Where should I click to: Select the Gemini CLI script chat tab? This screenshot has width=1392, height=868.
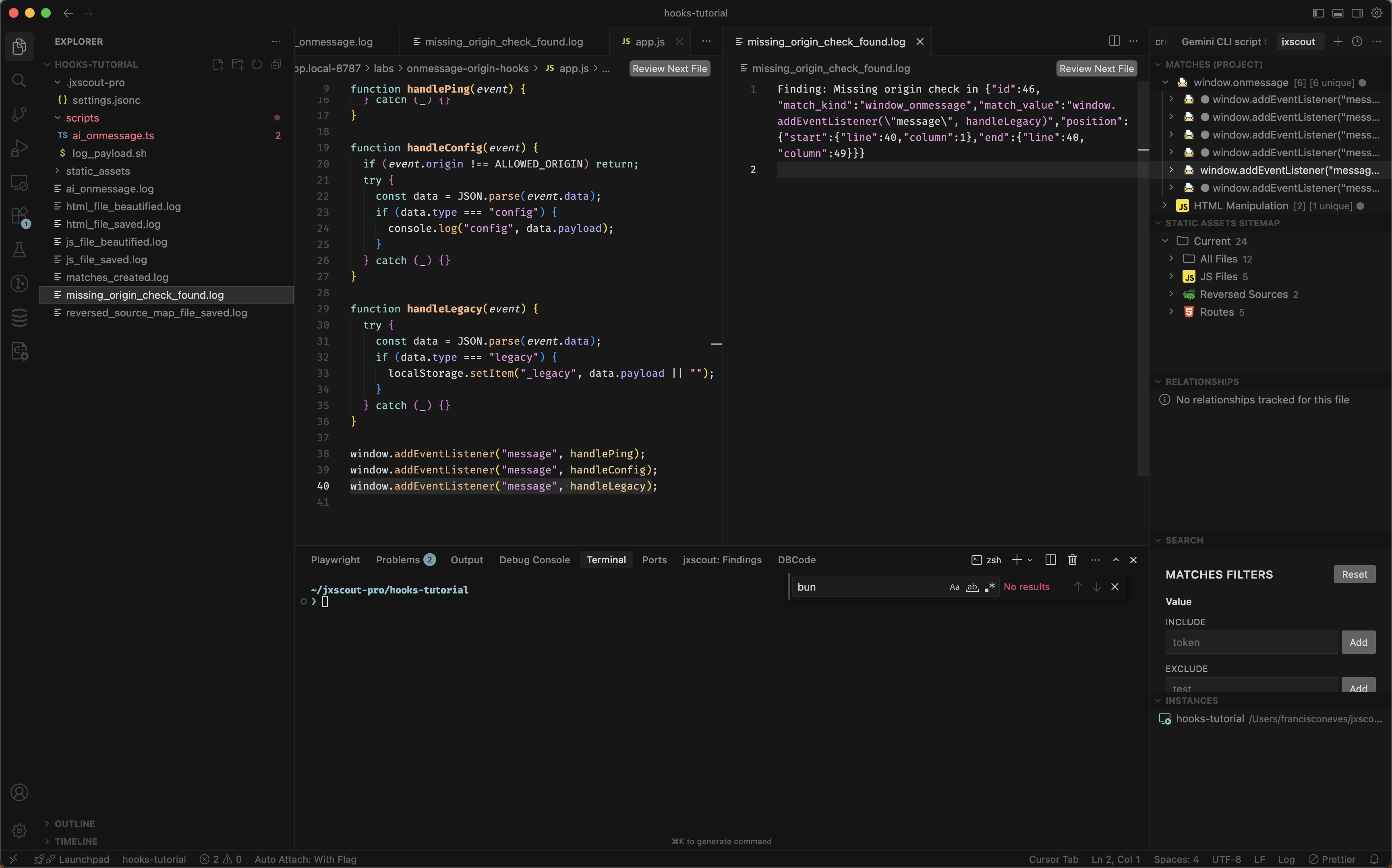[x=1223, y=41]
